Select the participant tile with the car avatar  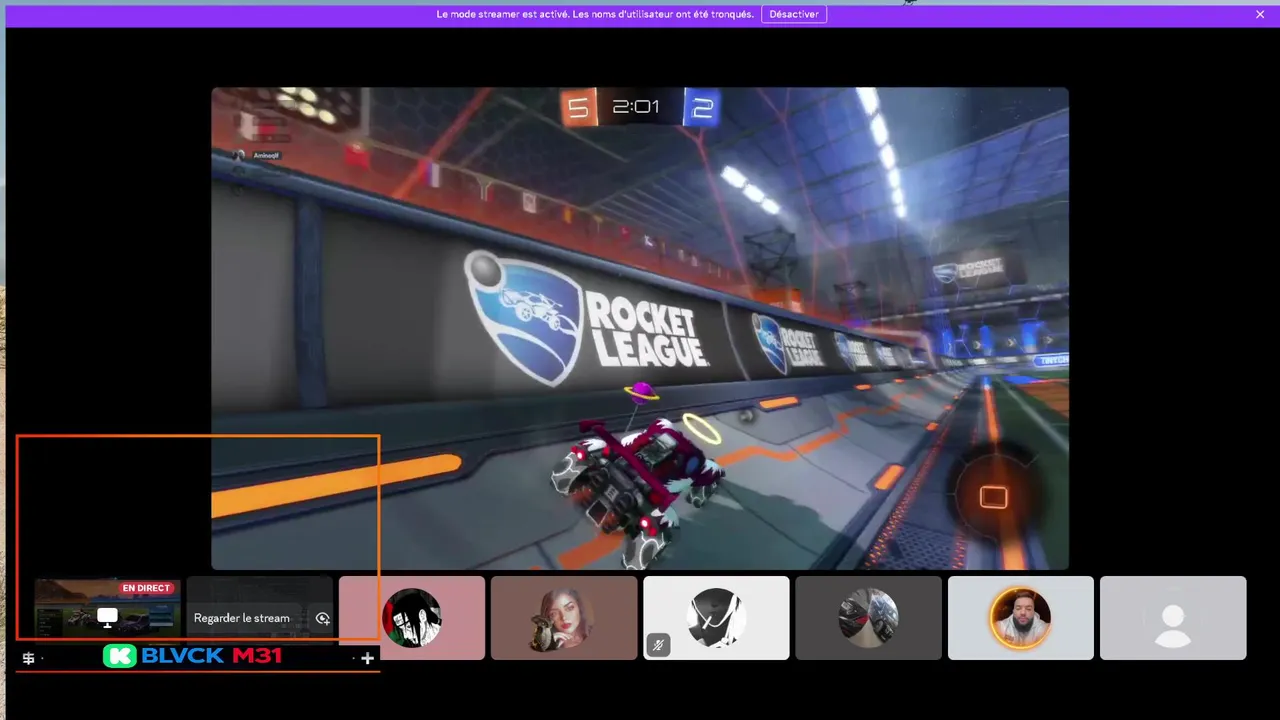pos(868,618)
